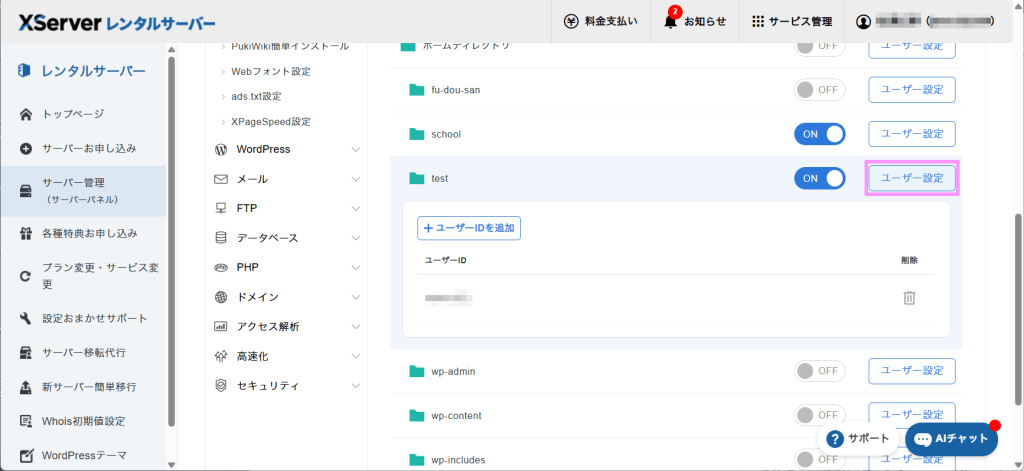Click the page's vertical scrollbar
This screenshot has height=471, width=1024.
[1017, 250]
